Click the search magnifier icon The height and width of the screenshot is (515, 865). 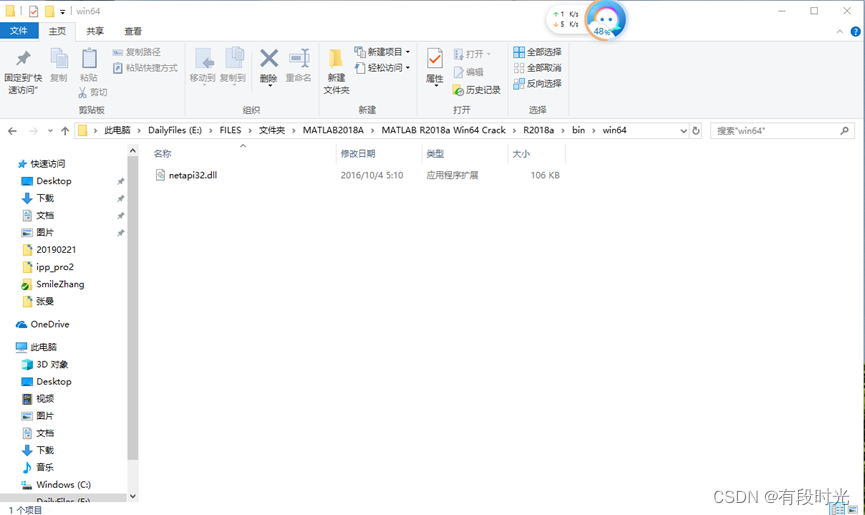(x=845, y=131)
